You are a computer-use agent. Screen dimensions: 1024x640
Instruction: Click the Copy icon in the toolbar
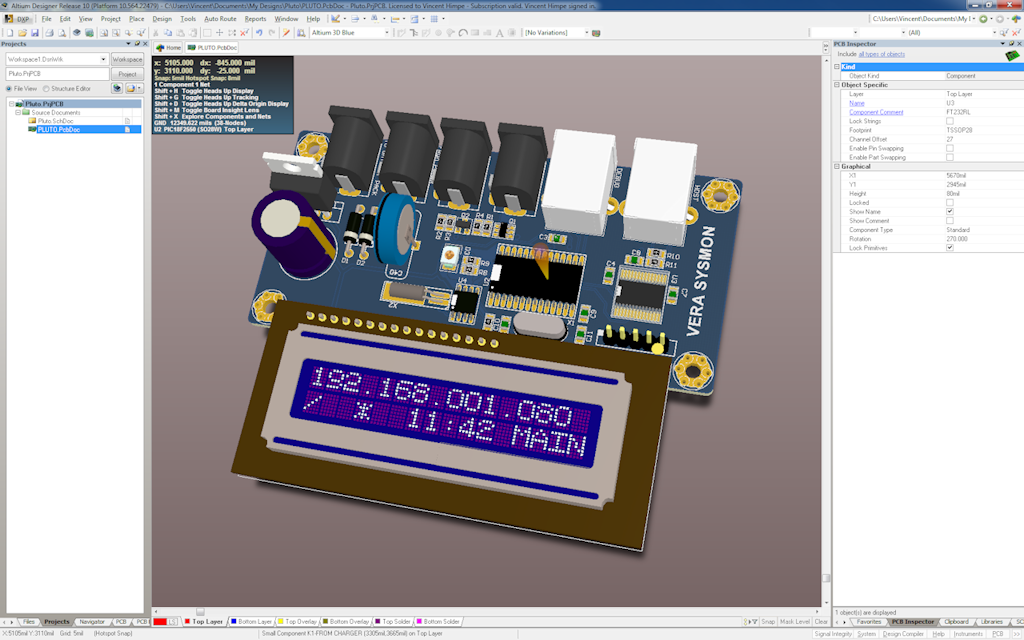(168, 33)
